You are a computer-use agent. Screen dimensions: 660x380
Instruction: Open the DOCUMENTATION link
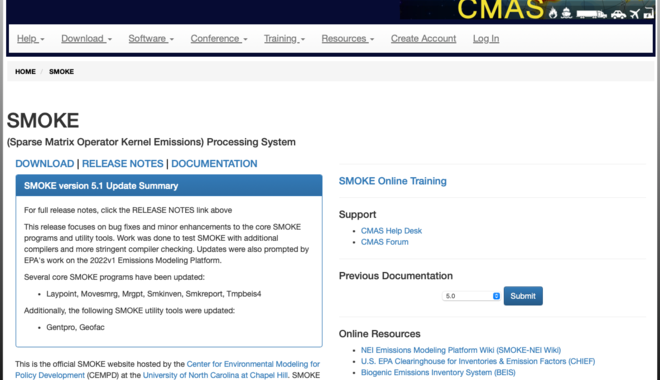(214, 164)
